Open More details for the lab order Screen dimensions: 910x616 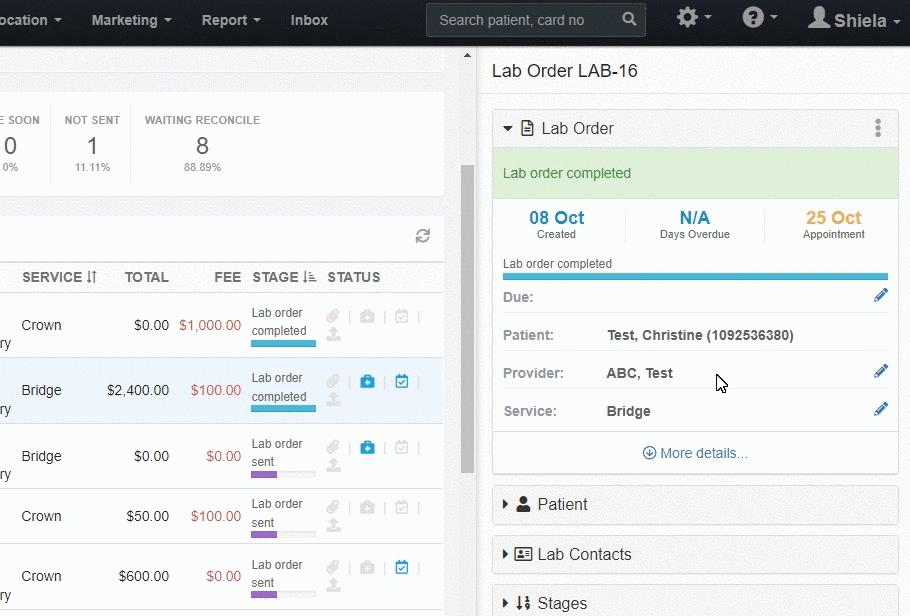tap(694, 453)
